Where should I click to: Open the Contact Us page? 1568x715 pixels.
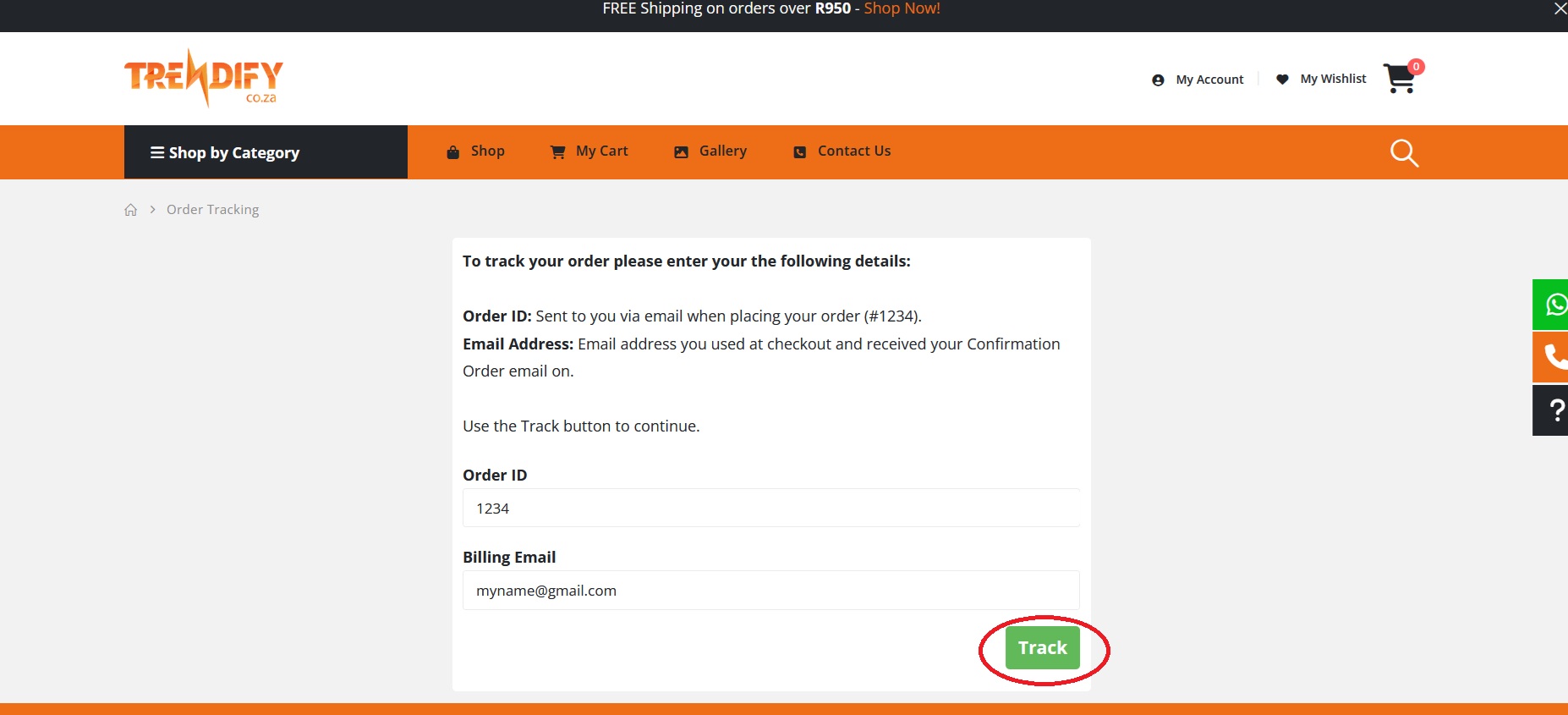(842, 151)
